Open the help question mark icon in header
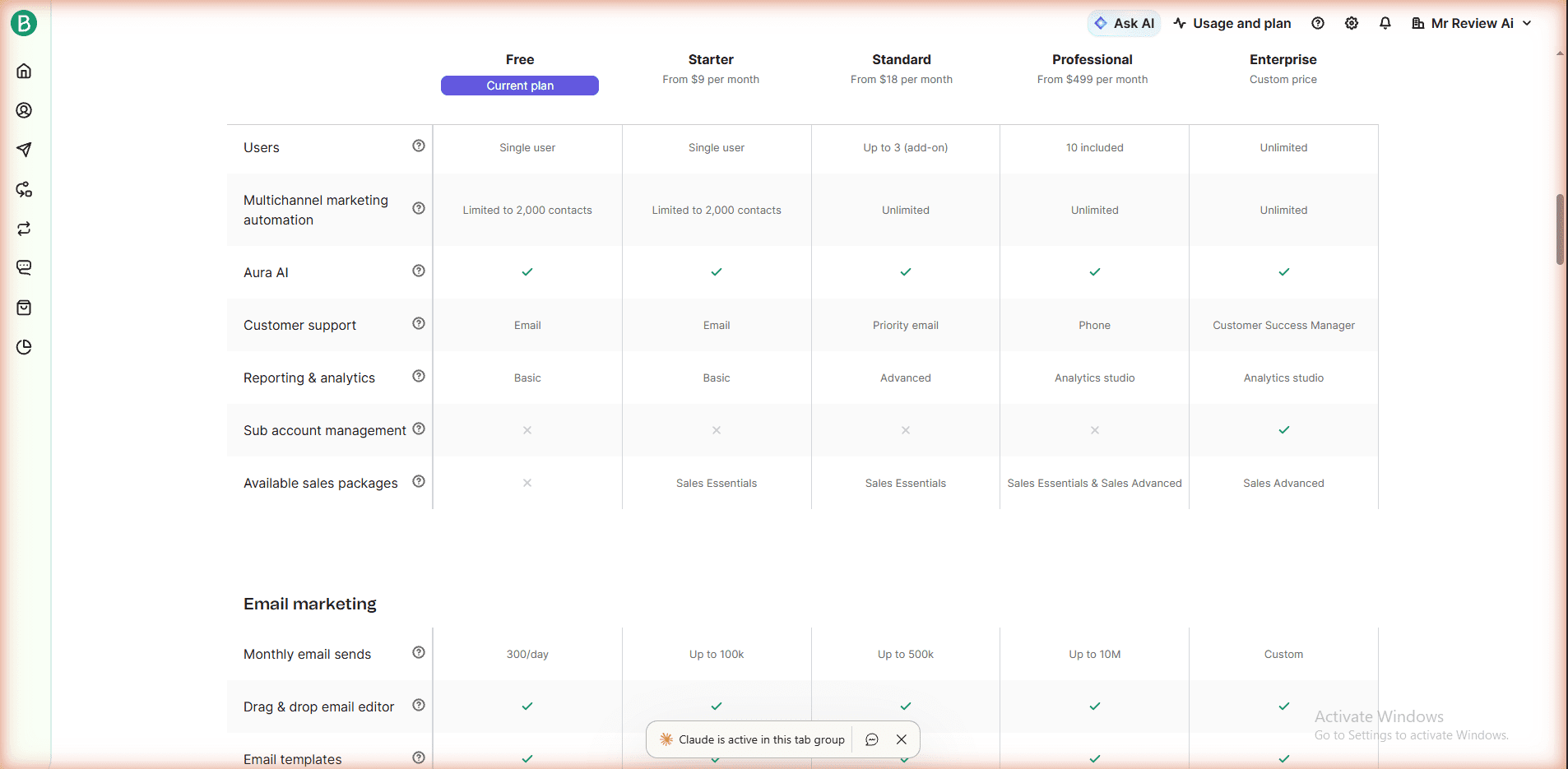This screenshot has width=1568, height=769. (x=1318, y=23)
